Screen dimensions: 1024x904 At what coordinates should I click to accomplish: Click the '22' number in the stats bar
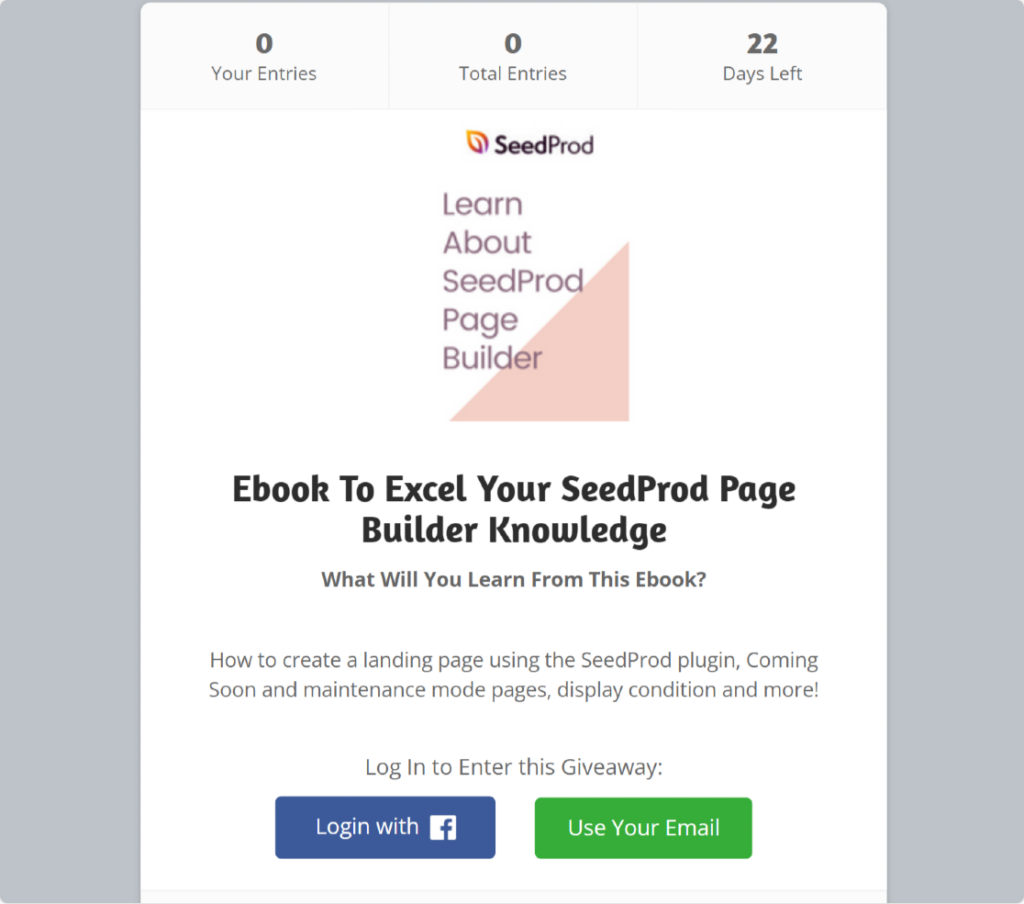[x=762, y=43]
